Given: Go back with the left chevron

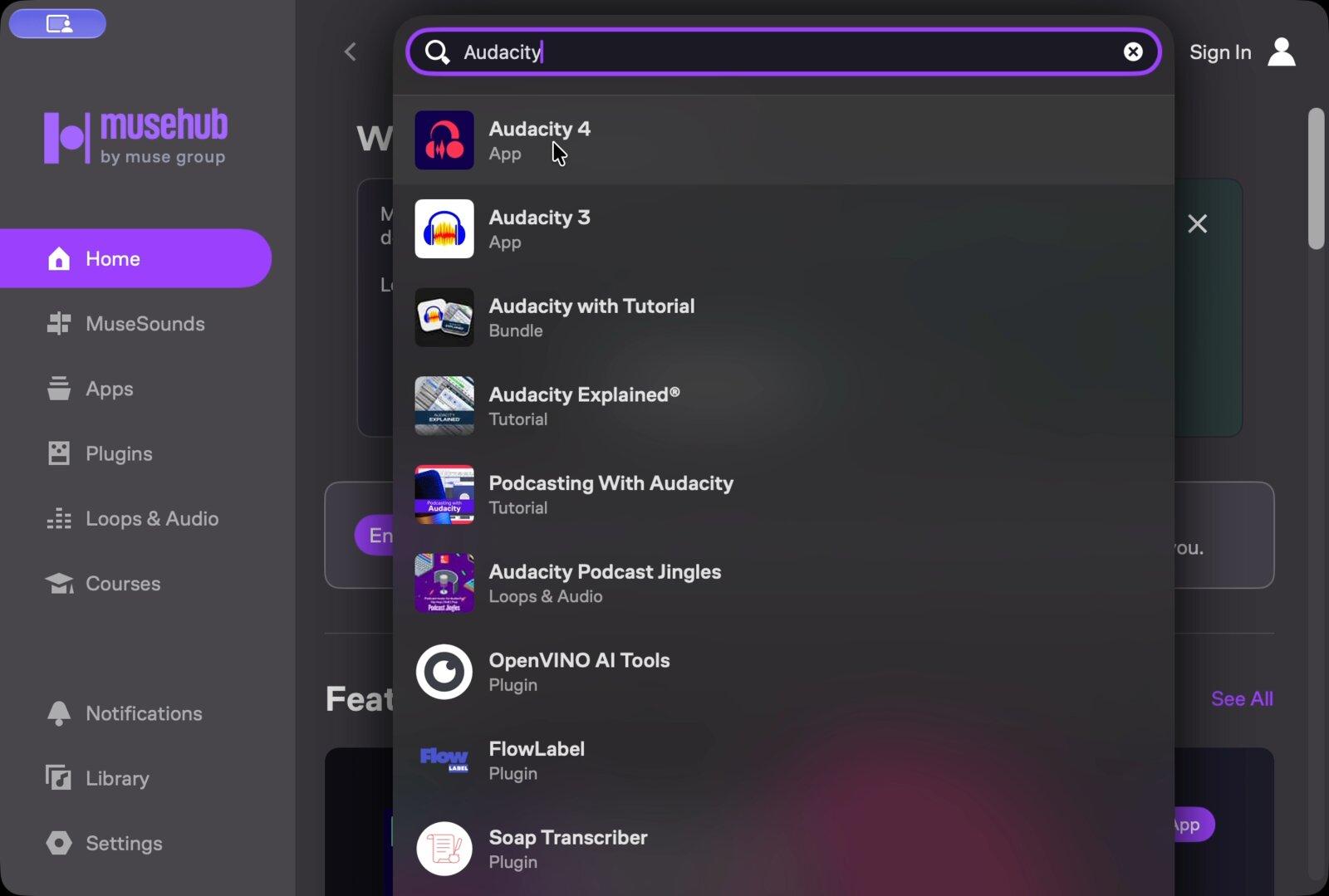Looking at the screenshot, I should point(351,51).
